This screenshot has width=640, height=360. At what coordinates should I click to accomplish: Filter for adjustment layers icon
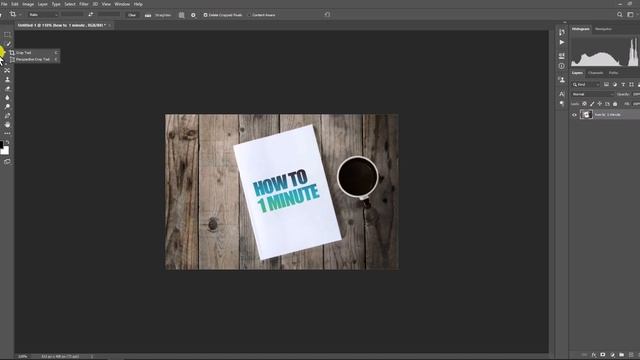pos(615,84)
